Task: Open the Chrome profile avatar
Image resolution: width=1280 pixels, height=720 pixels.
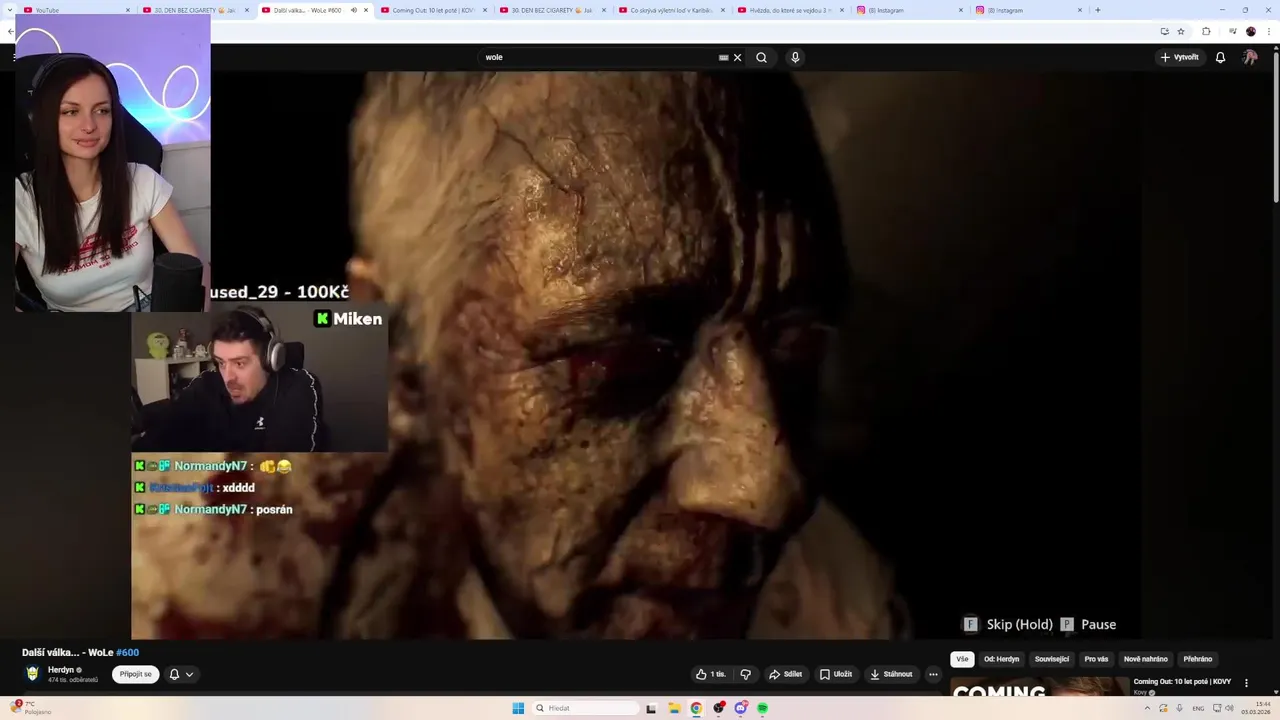Action: pos(1251,31)
